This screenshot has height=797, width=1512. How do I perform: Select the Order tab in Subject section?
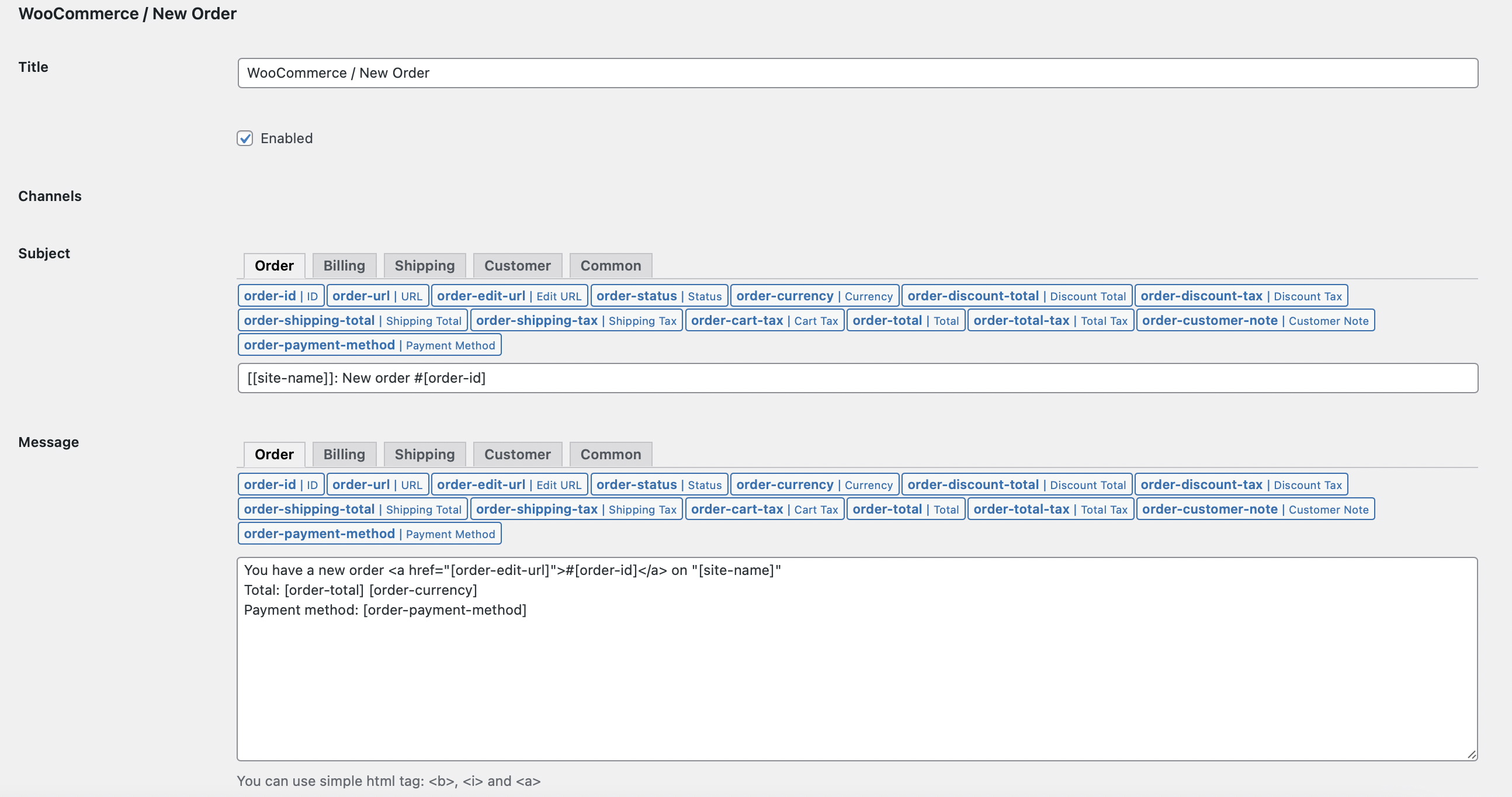pos(274,266)
